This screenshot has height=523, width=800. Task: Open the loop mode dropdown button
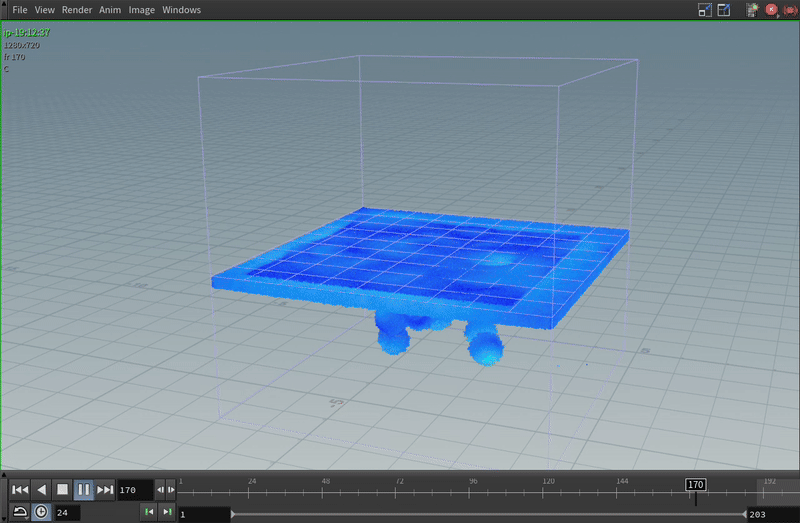[20, 512]
